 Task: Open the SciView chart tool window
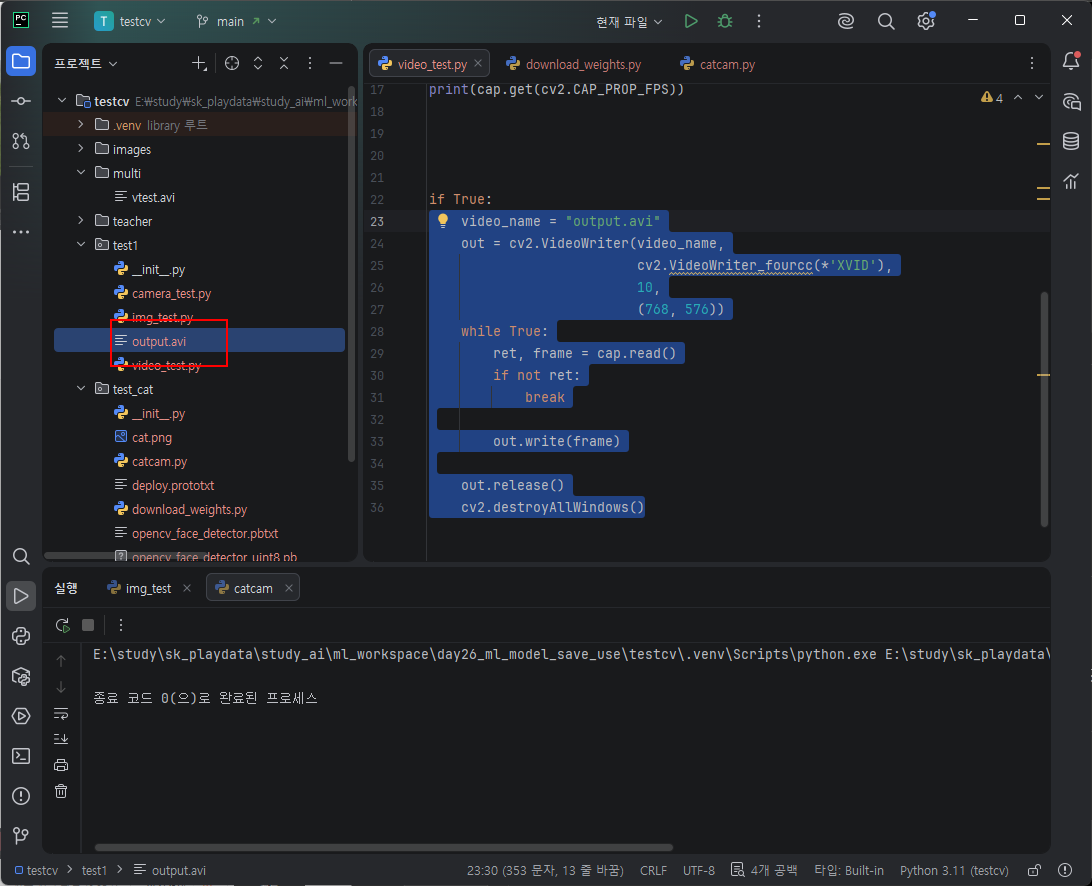(x=1071, y=181)
